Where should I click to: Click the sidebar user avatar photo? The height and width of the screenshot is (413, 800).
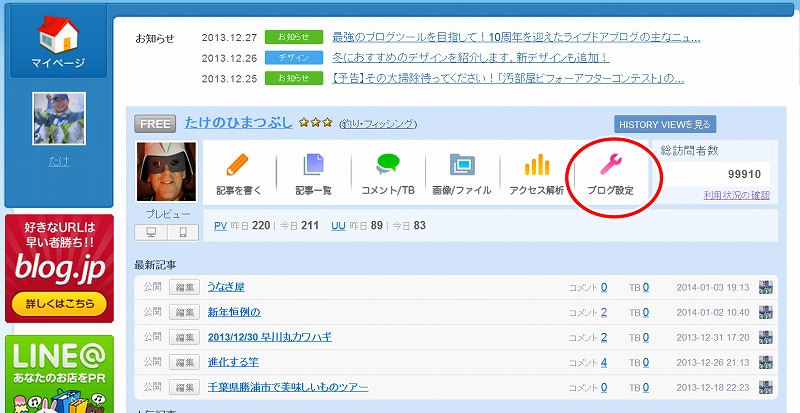[x=59, y=118]
